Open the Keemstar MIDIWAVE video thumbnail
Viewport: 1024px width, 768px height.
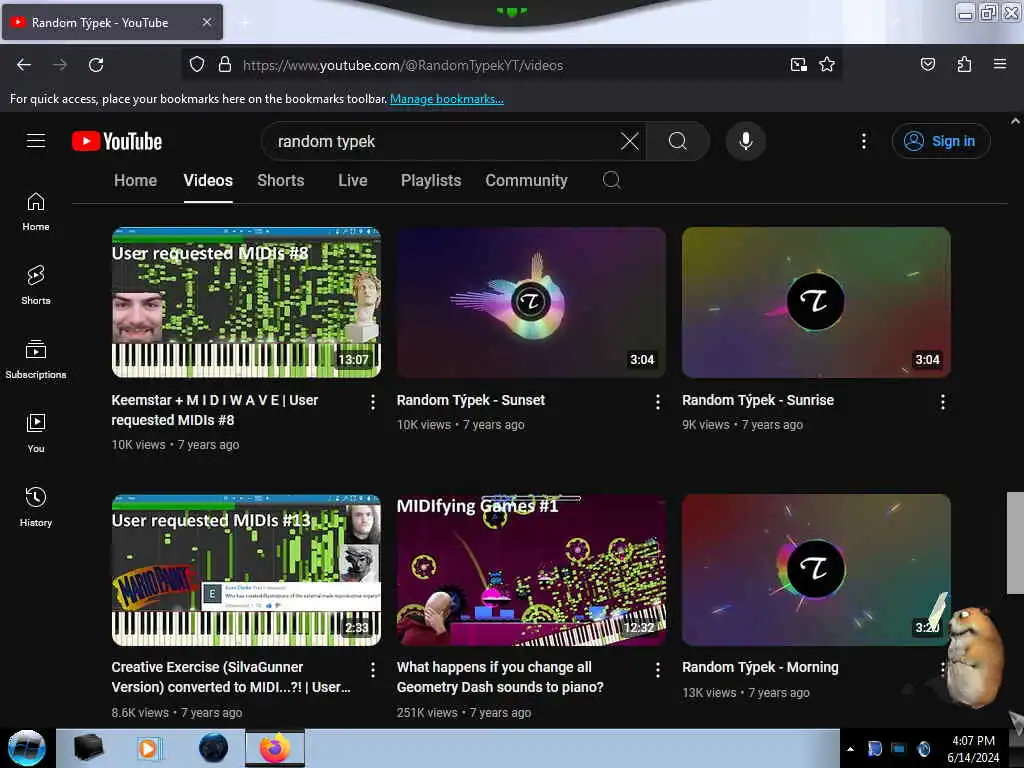[x=246, y=302]
